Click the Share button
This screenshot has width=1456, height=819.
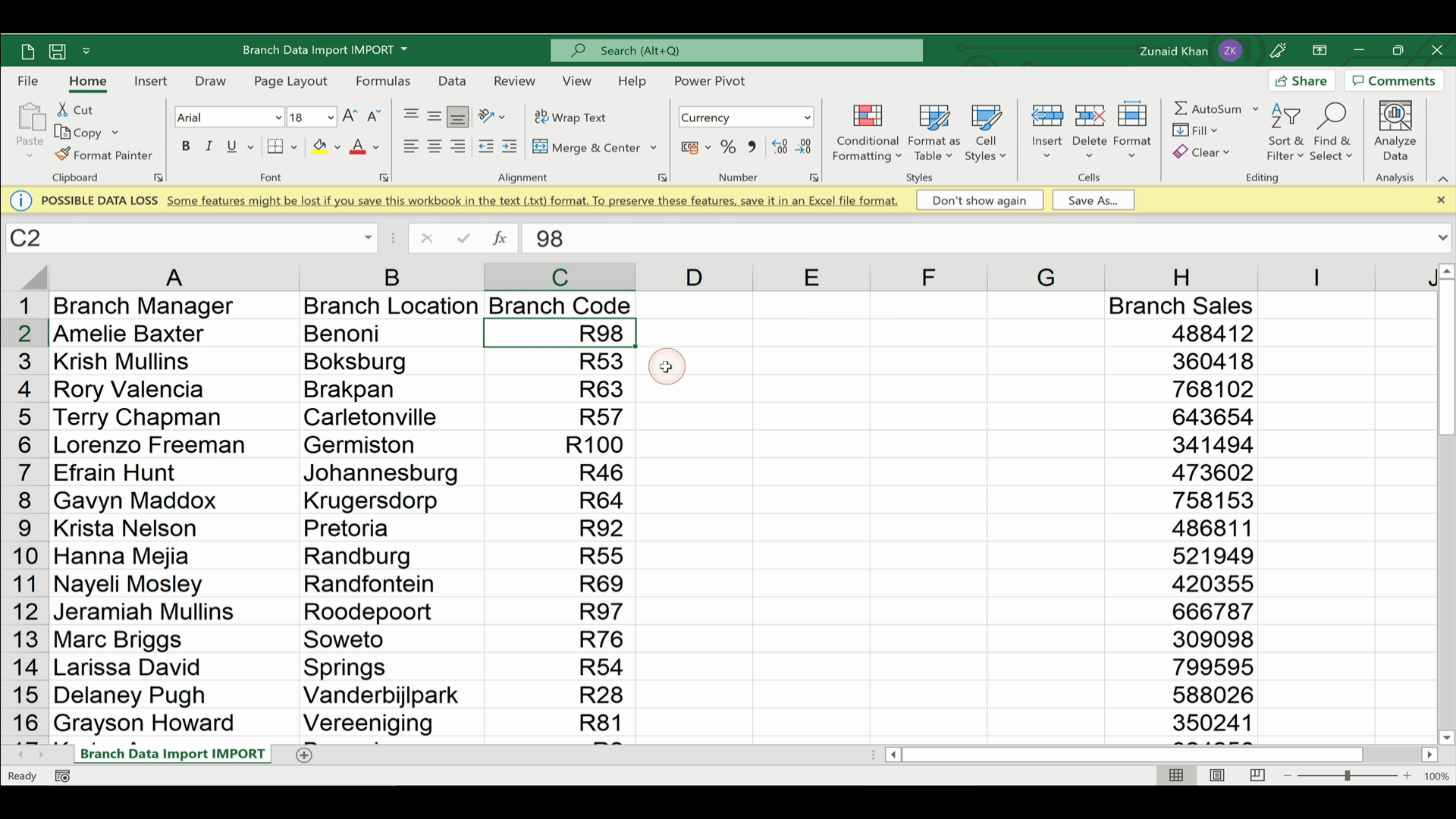[1301, 81]
